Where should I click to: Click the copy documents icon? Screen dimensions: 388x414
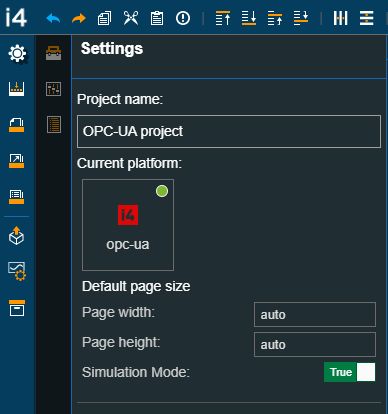[104, 18]
